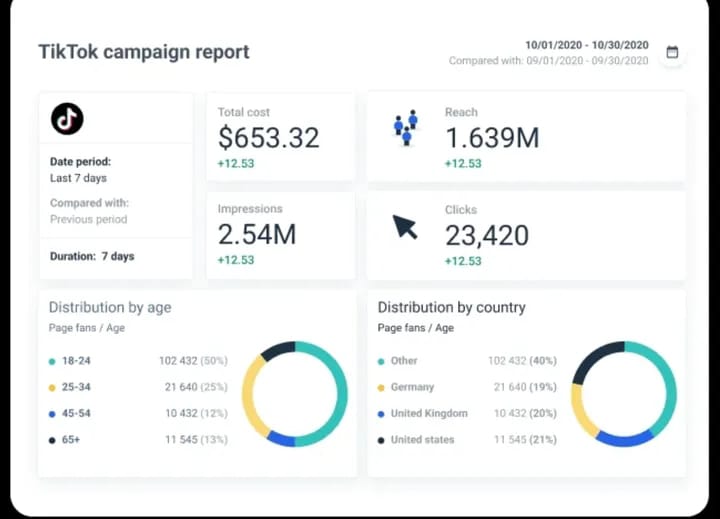Select the United states country label
The image size is (720, 519).
pos(422,440)
